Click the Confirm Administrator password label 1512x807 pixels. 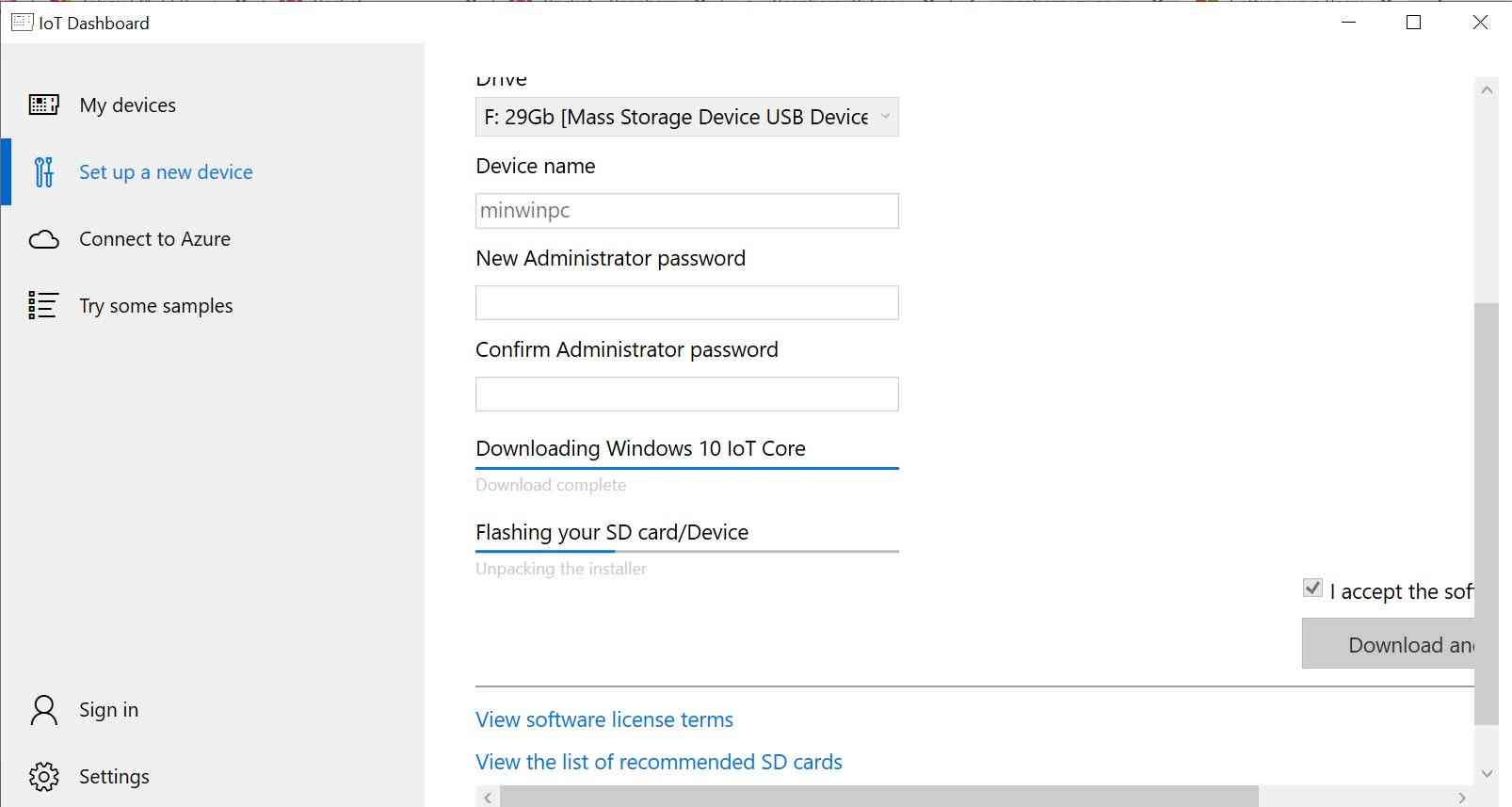(627, 349)
